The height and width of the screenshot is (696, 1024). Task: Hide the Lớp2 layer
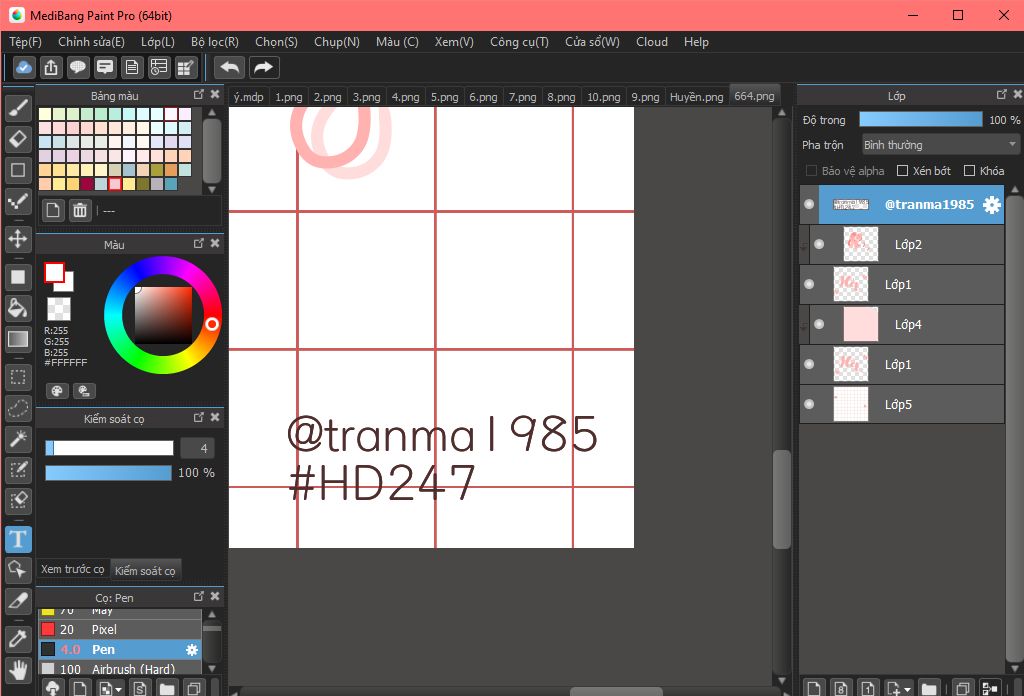819,244
